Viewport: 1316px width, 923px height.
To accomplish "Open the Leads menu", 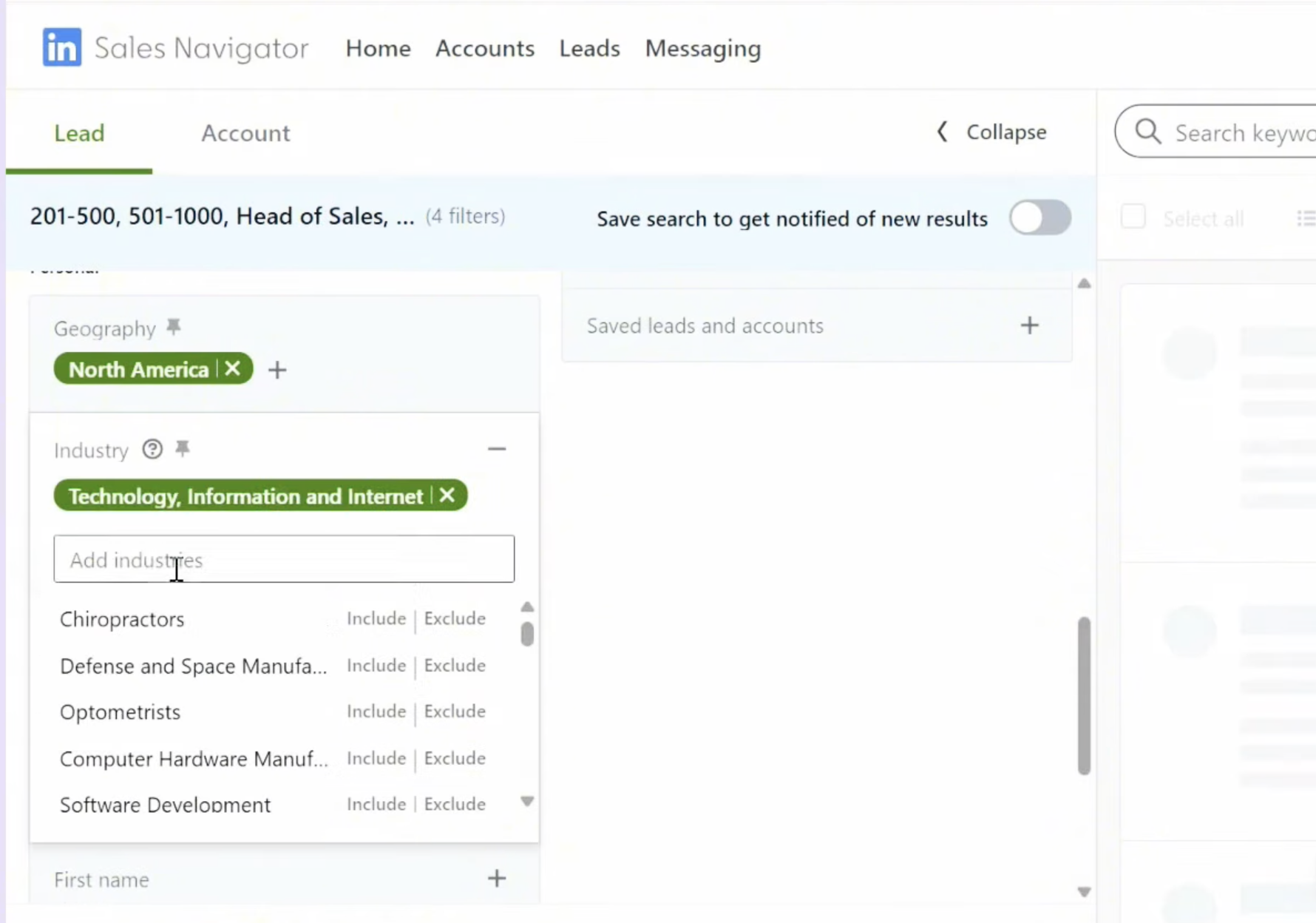I will pyautogui.click(x=589, y=49).
